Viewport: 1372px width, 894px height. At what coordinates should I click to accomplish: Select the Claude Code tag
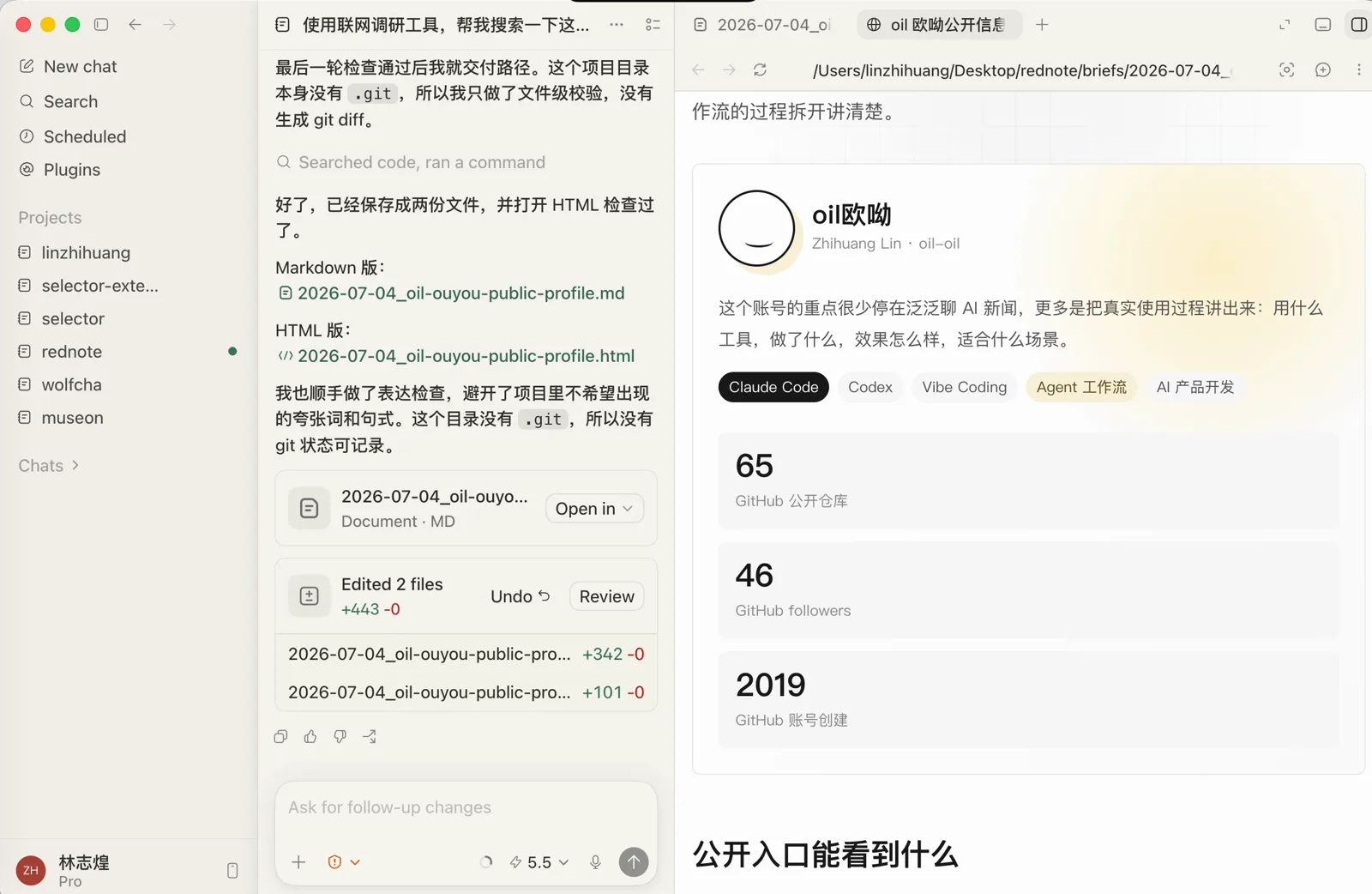click(x=773, y=387)
